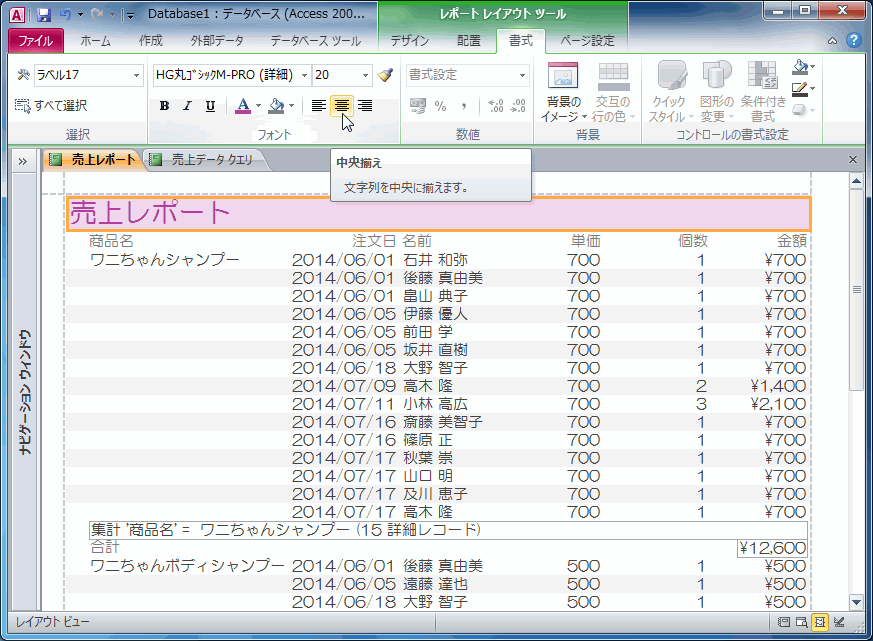Click the 商品名 column header

[x=111, y=241]
